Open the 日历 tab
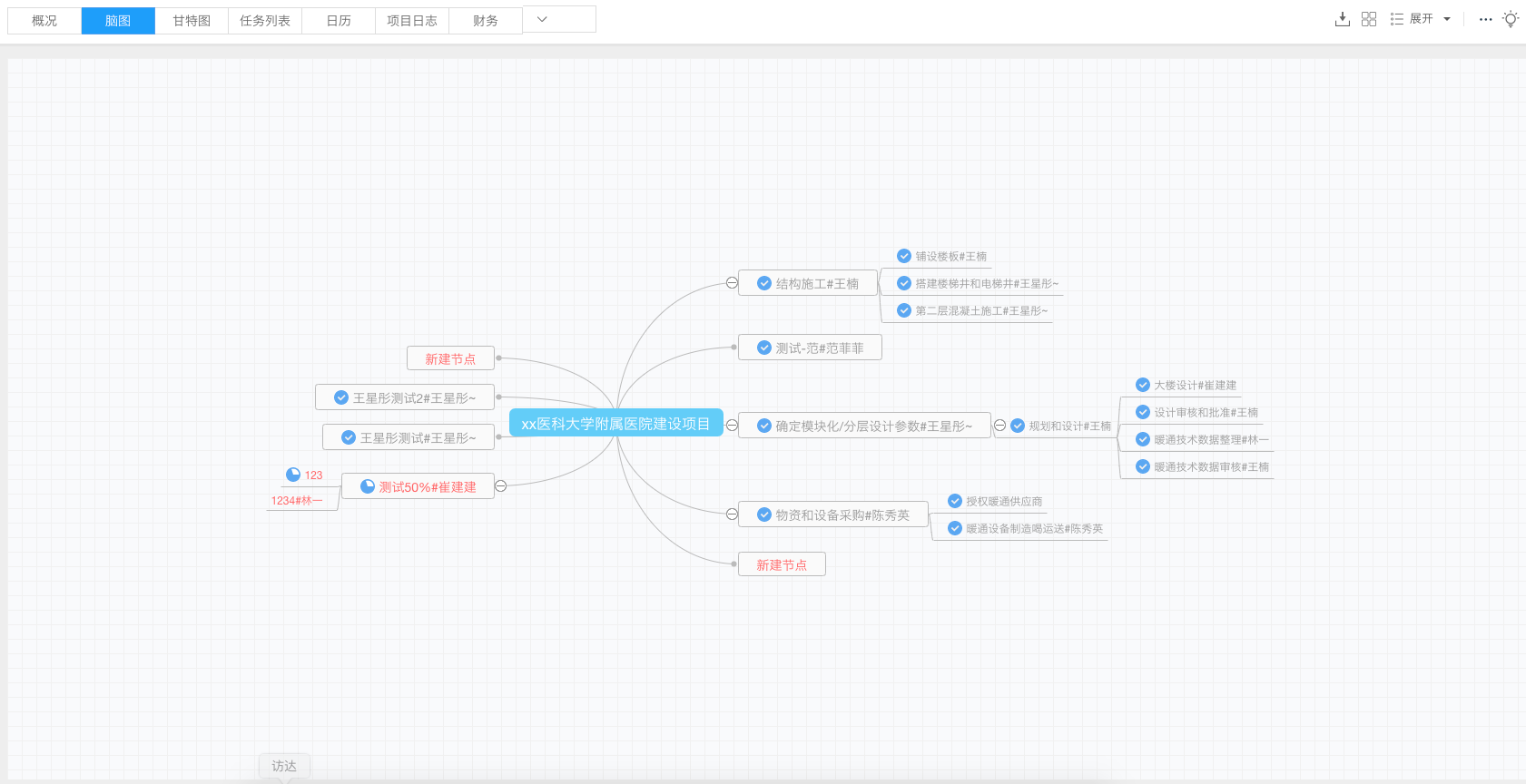Viewport: 1526px width, 784px height. coord(339,21)
